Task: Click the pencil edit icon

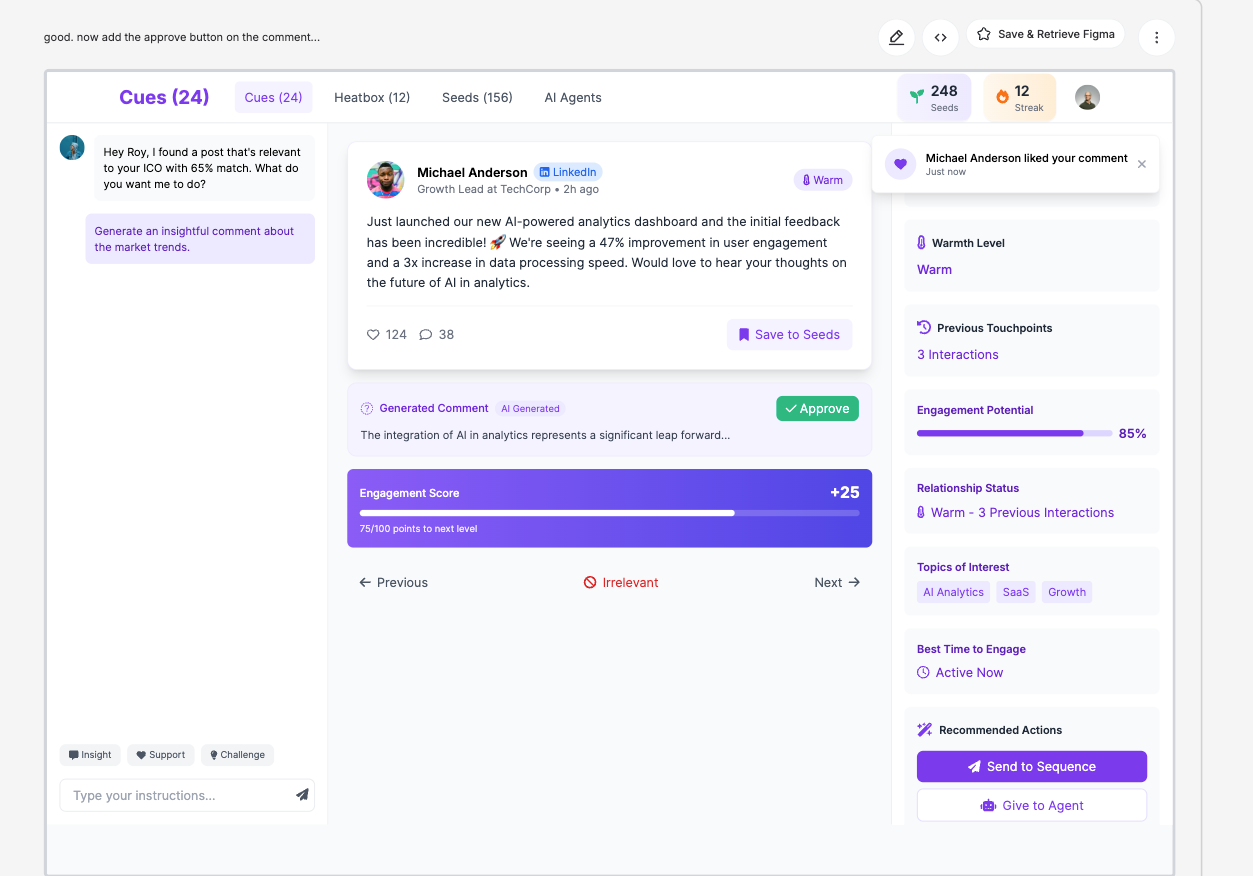Action: click(x=896, y=37)
